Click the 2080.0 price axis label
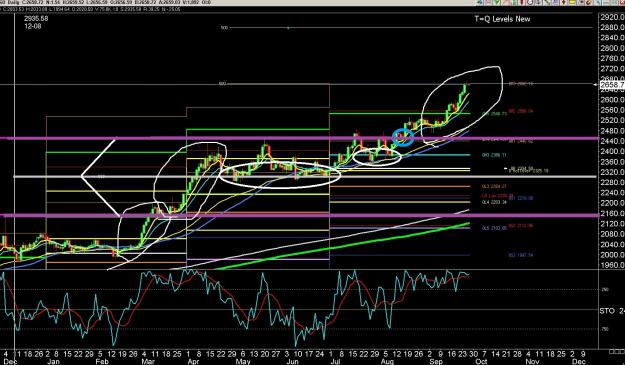Image resolution: width=625 pixels, height=365 pixels. (612, 234)
